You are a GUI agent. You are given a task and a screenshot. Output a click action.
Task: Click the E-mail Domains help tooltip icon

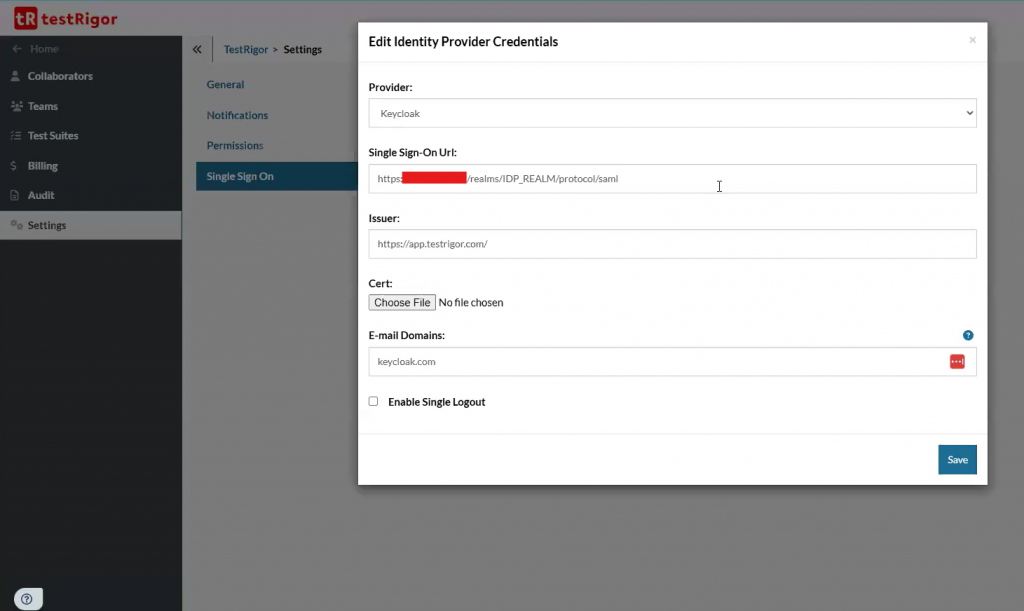pyautogui.click(x=968, y=335)
